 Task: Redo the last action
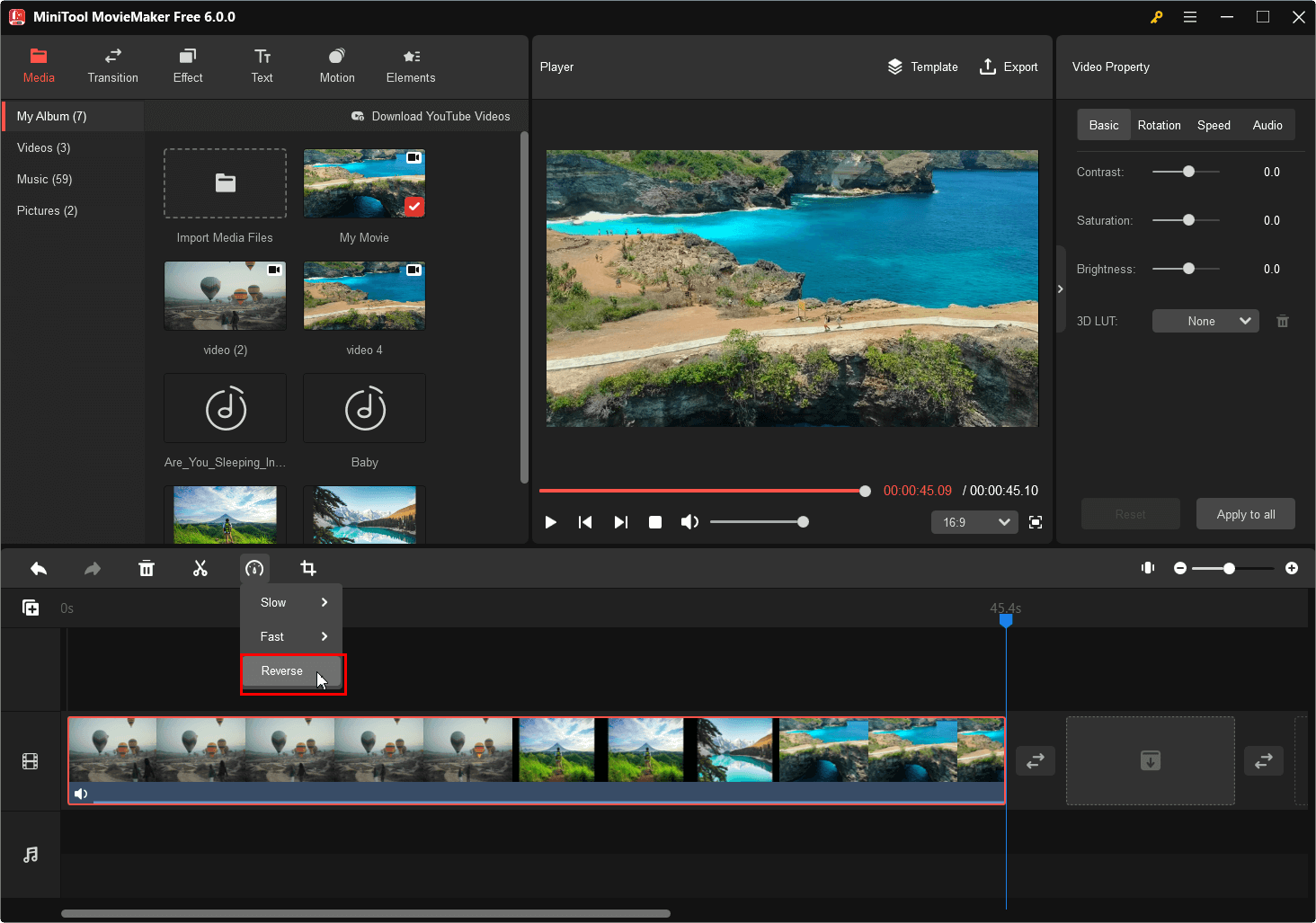93,569
